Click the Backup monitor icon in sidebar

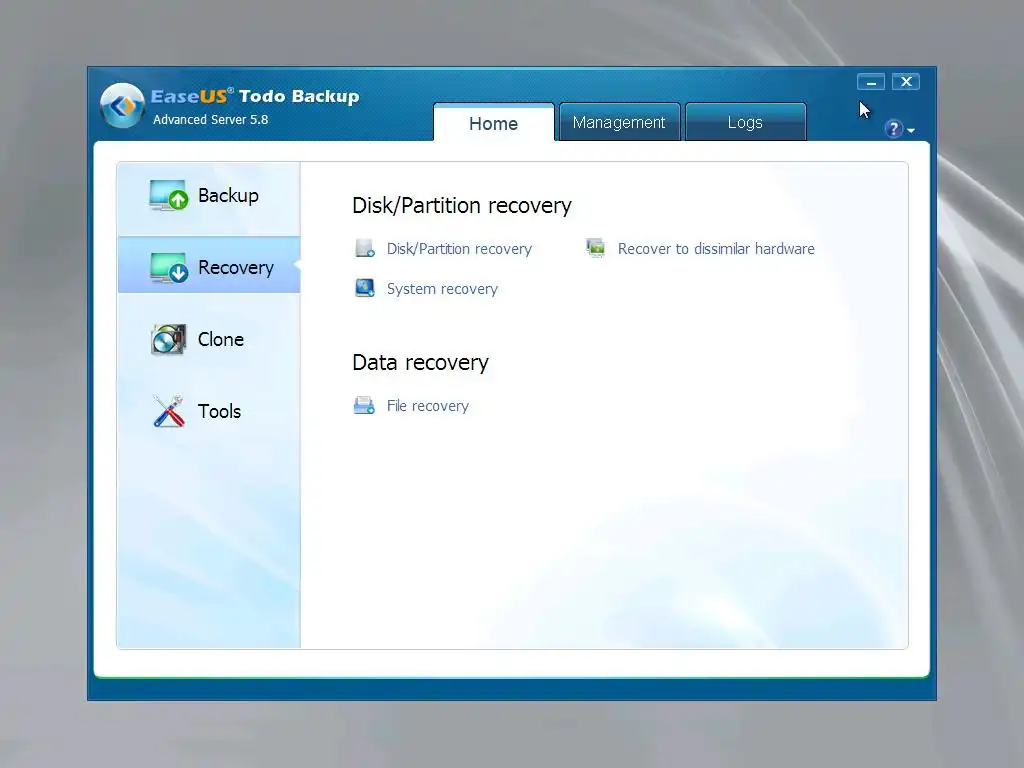(168, 195)
